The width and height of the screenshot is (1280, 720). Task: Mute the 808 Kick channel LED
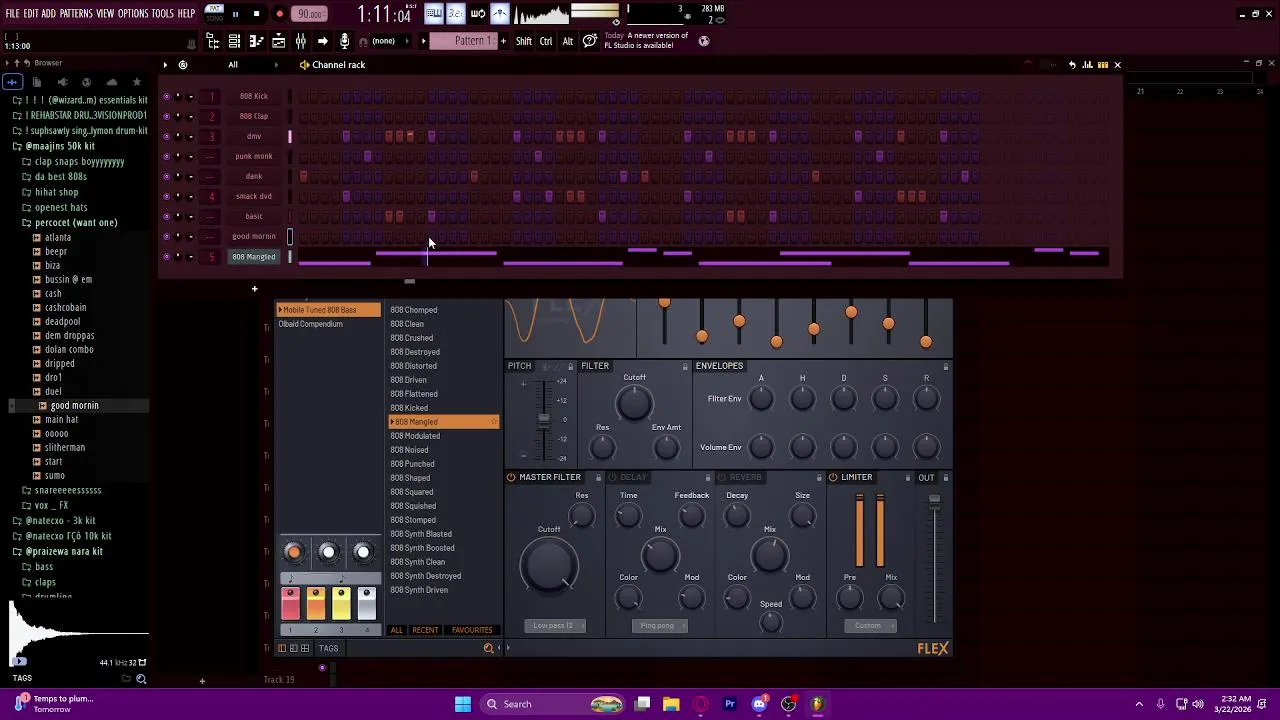[166, 96]
